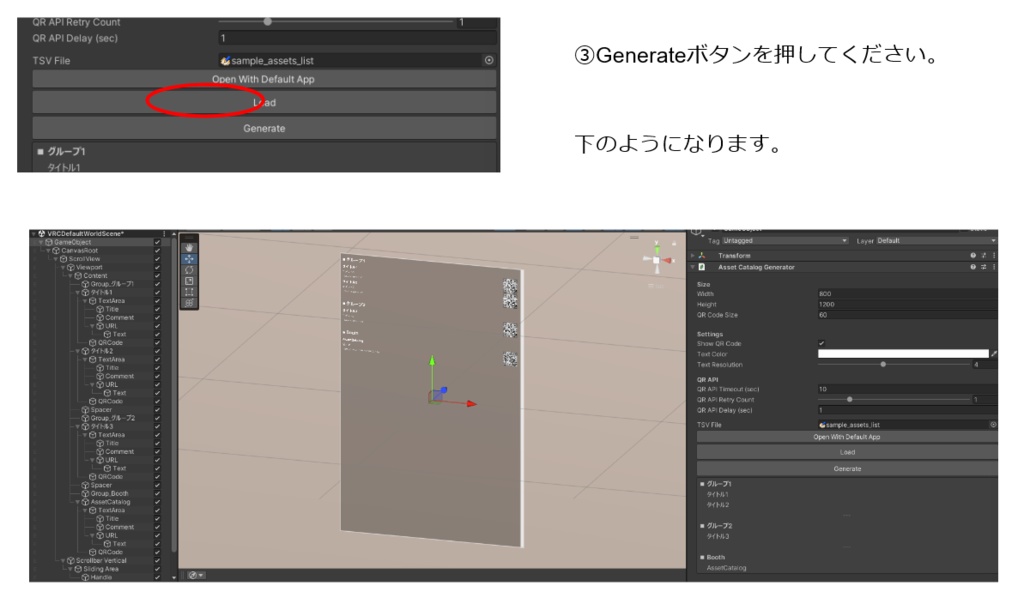Select the Move tool
Viewport: 1024px width, 598px height.
(190, 259)
